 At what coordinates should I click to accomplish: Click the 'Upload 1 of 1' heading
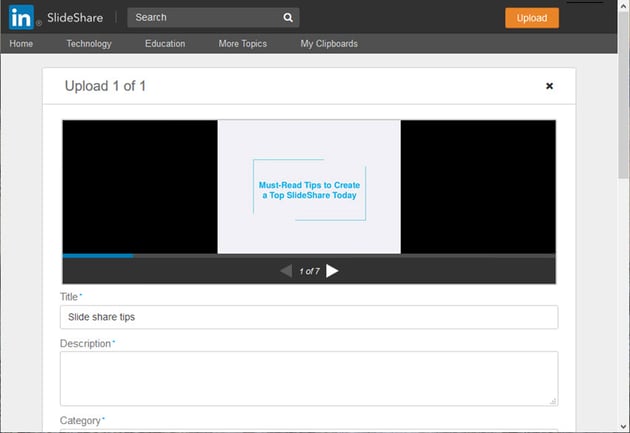(105, 86)
